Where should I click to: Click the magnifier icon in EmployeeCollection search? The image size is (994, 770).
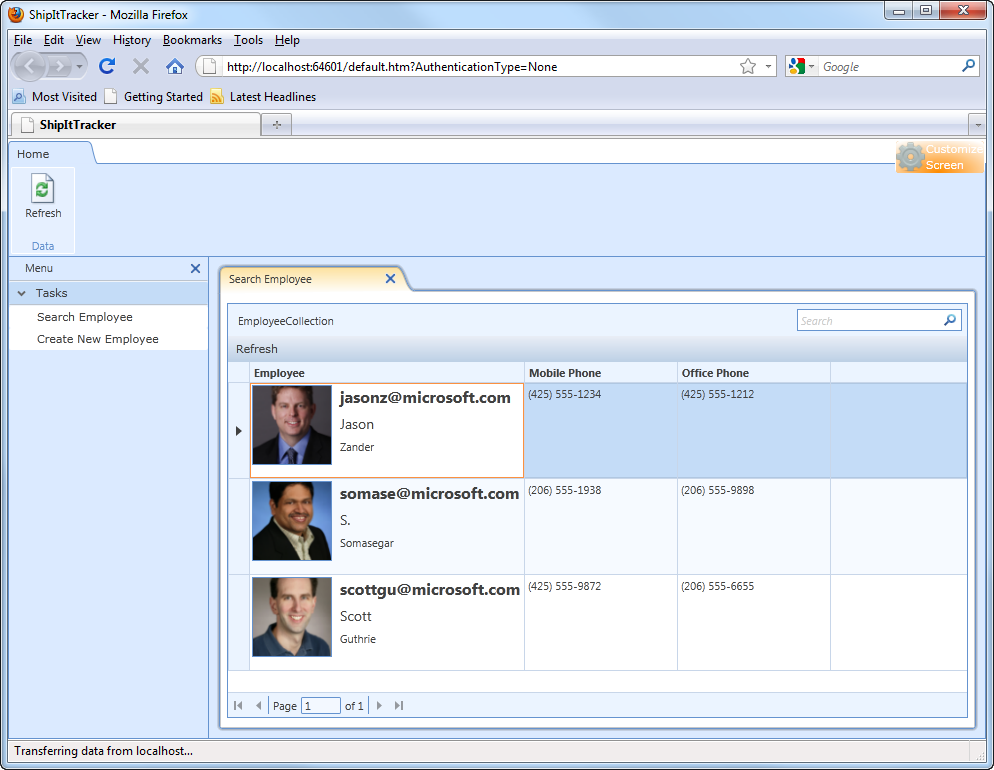tap(950, 321)
